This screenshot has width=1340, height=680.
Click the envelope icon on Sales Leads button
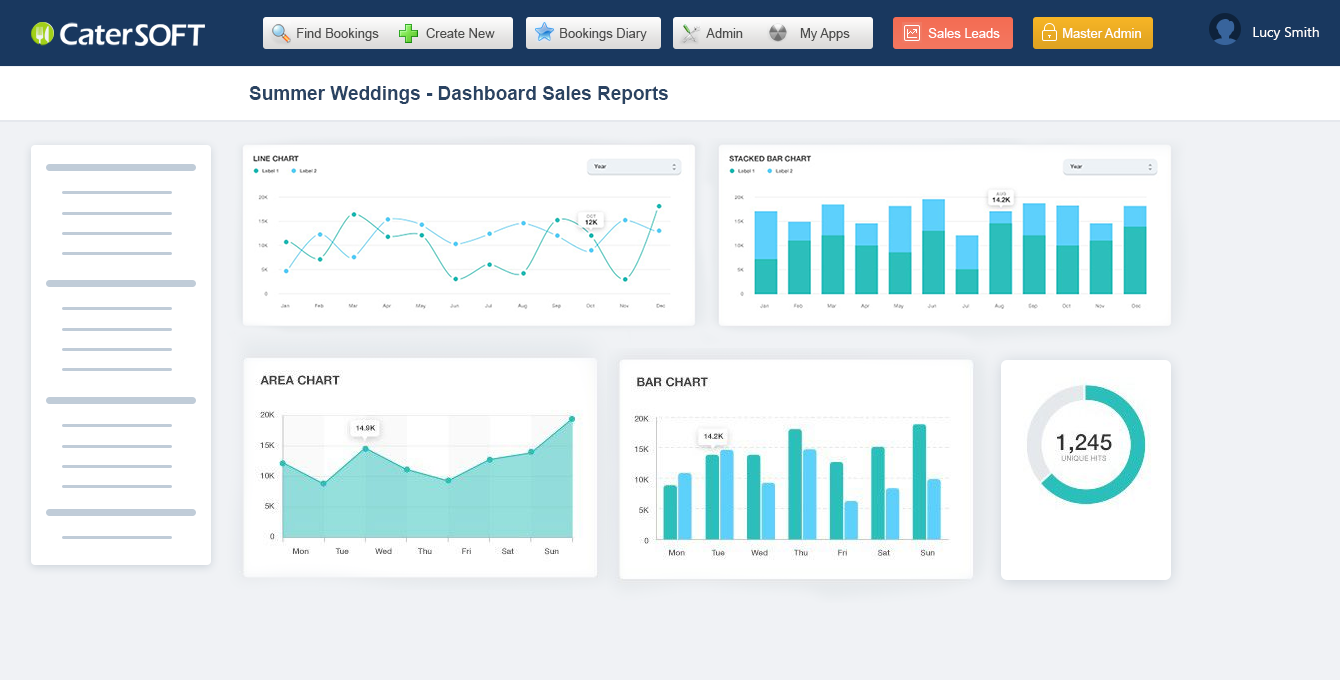(913, 32)
